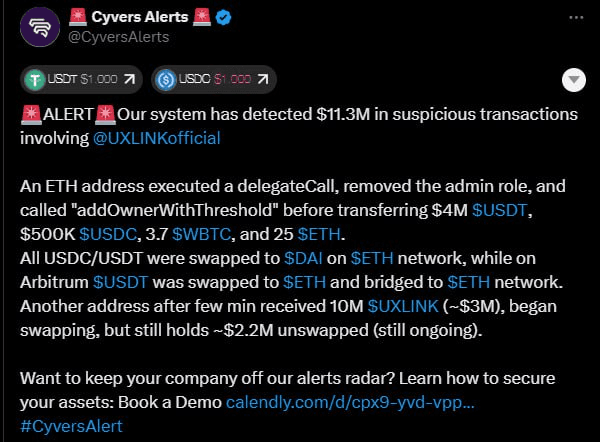Select the USDT $1.000 price chip
This screenshot has width=600, height=442.
click(x=81, y=80)
